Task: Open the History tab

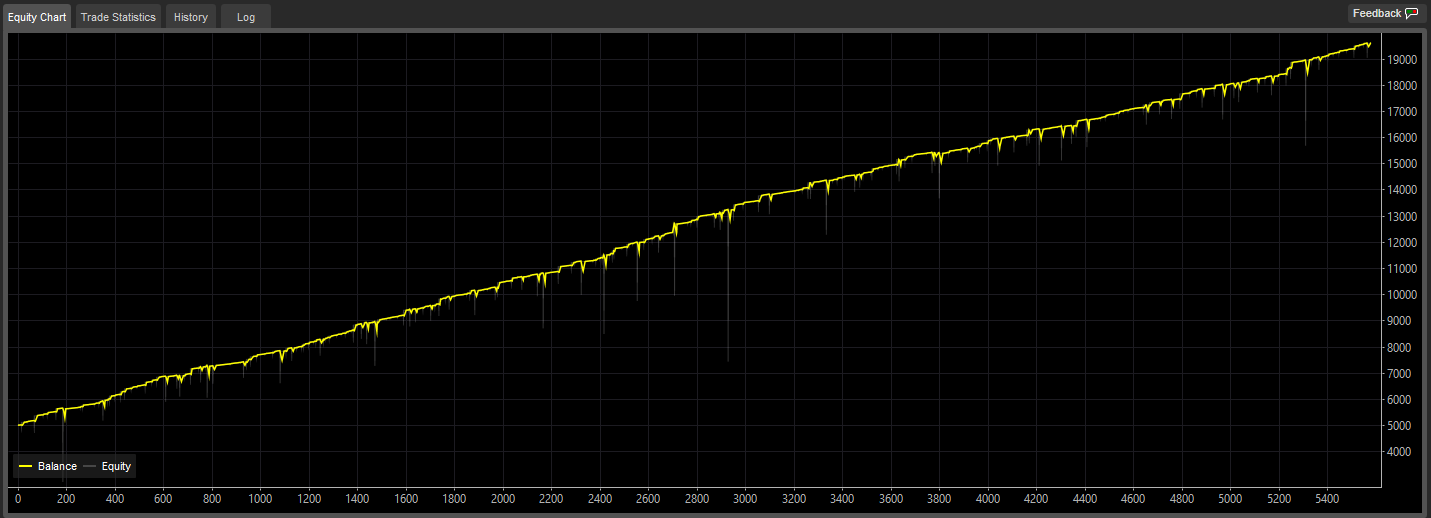Action: [x=191, y=17]
